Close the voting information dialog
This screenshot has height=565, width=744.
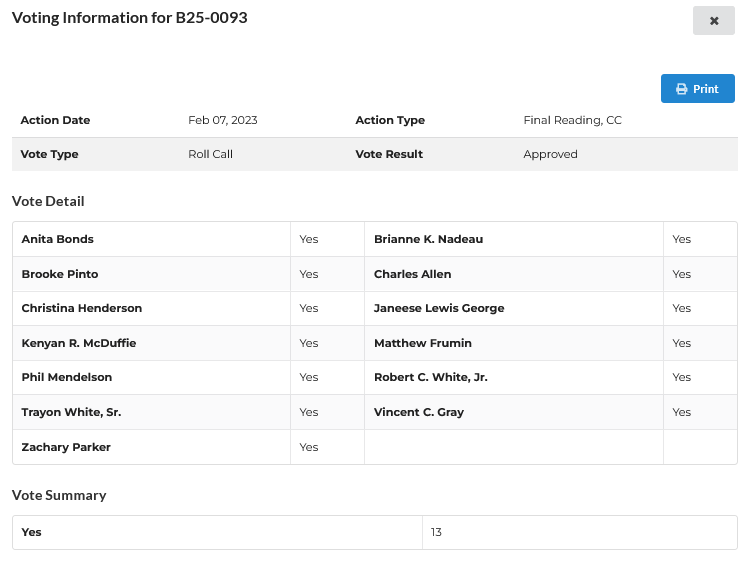point(713,21)
